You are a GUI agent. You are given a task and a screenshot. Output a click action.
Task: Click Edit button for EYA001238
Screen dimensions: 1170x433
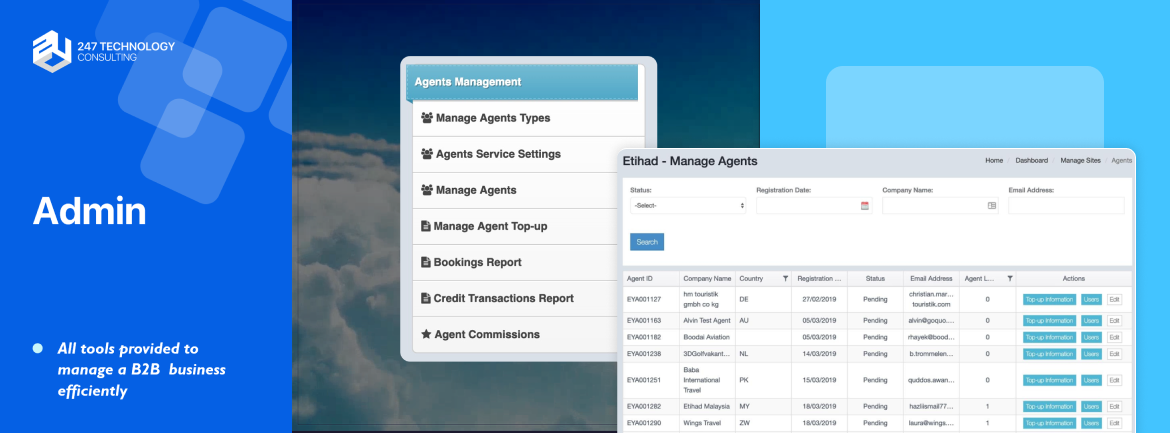pos(1114,354)
